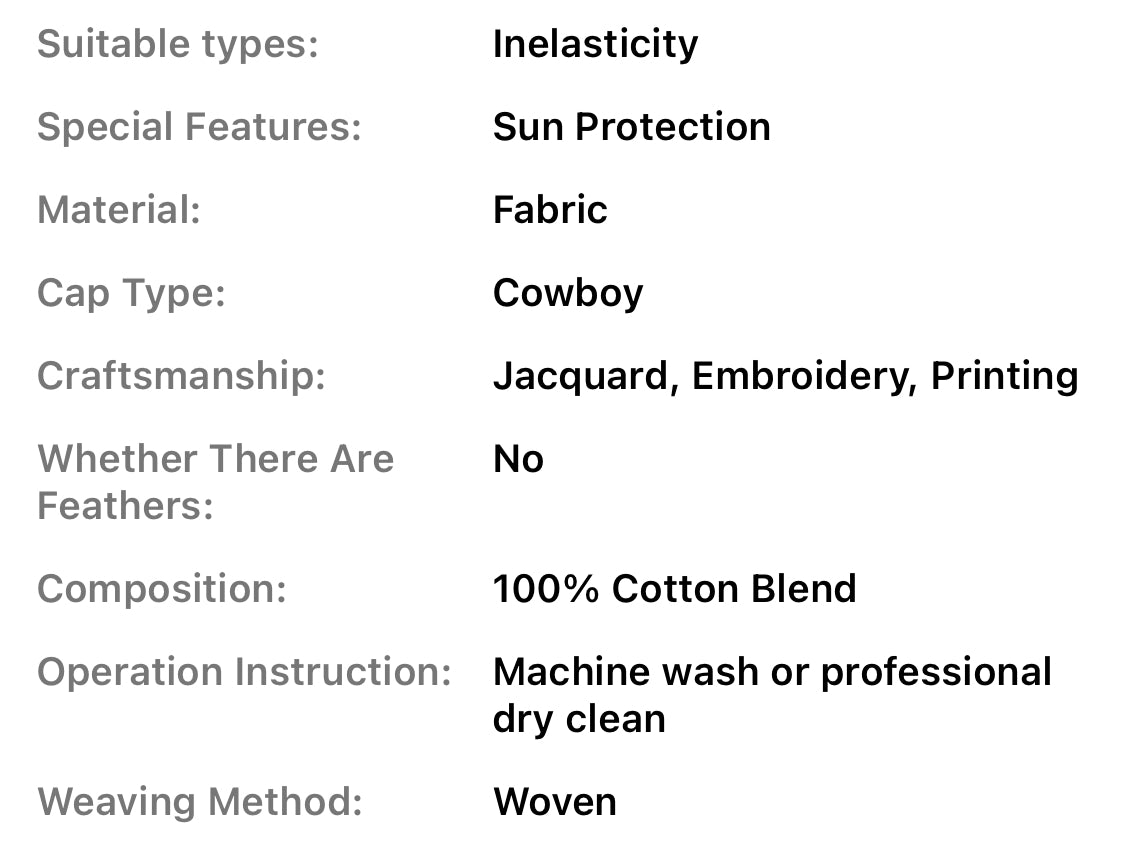Click the "Weaving Method:" label
The image size is (1125, 850).
(199, 801)
